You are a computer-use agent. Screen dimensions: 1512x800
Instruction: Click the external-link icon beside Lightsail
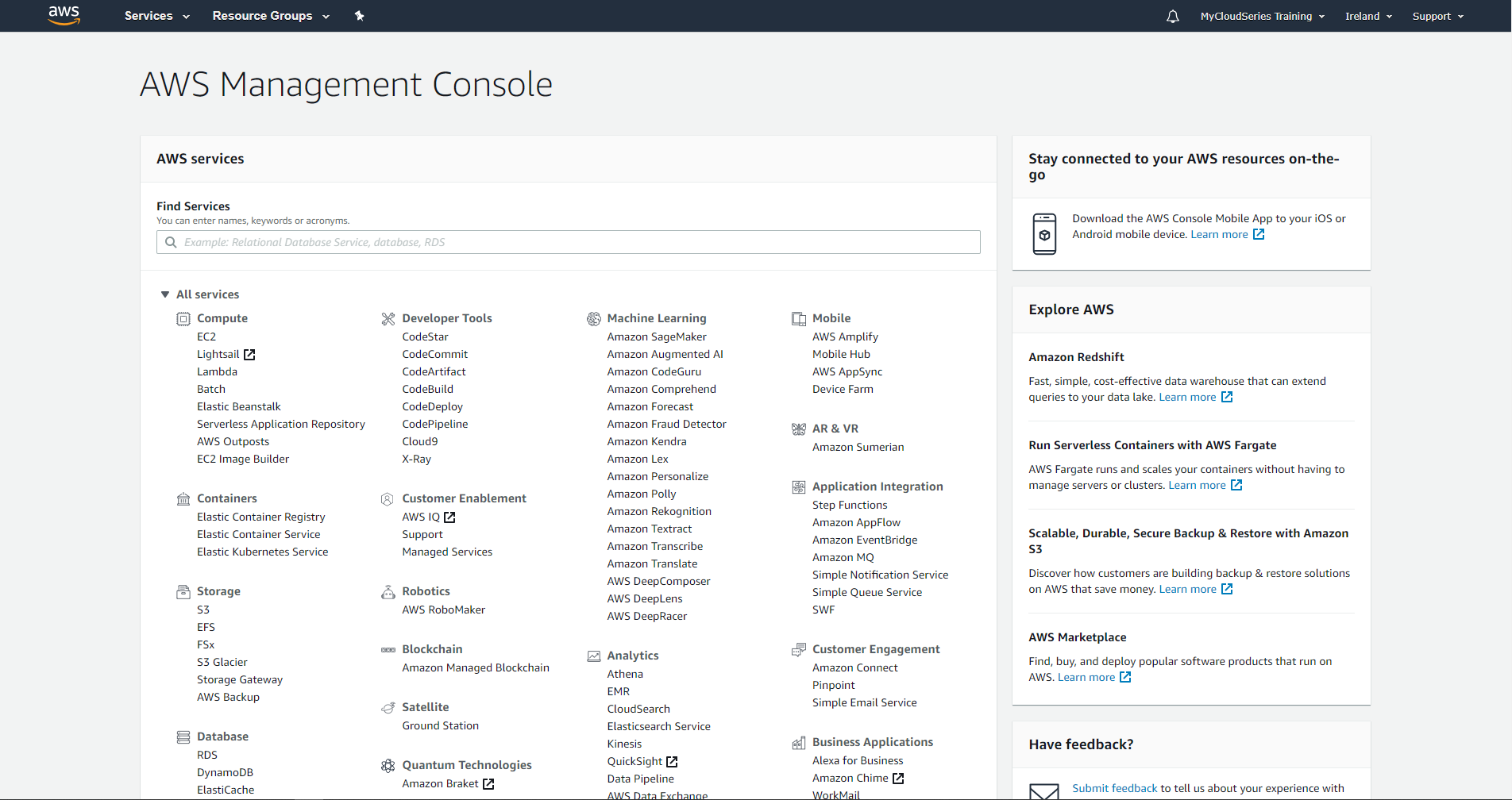coord(249,354)
